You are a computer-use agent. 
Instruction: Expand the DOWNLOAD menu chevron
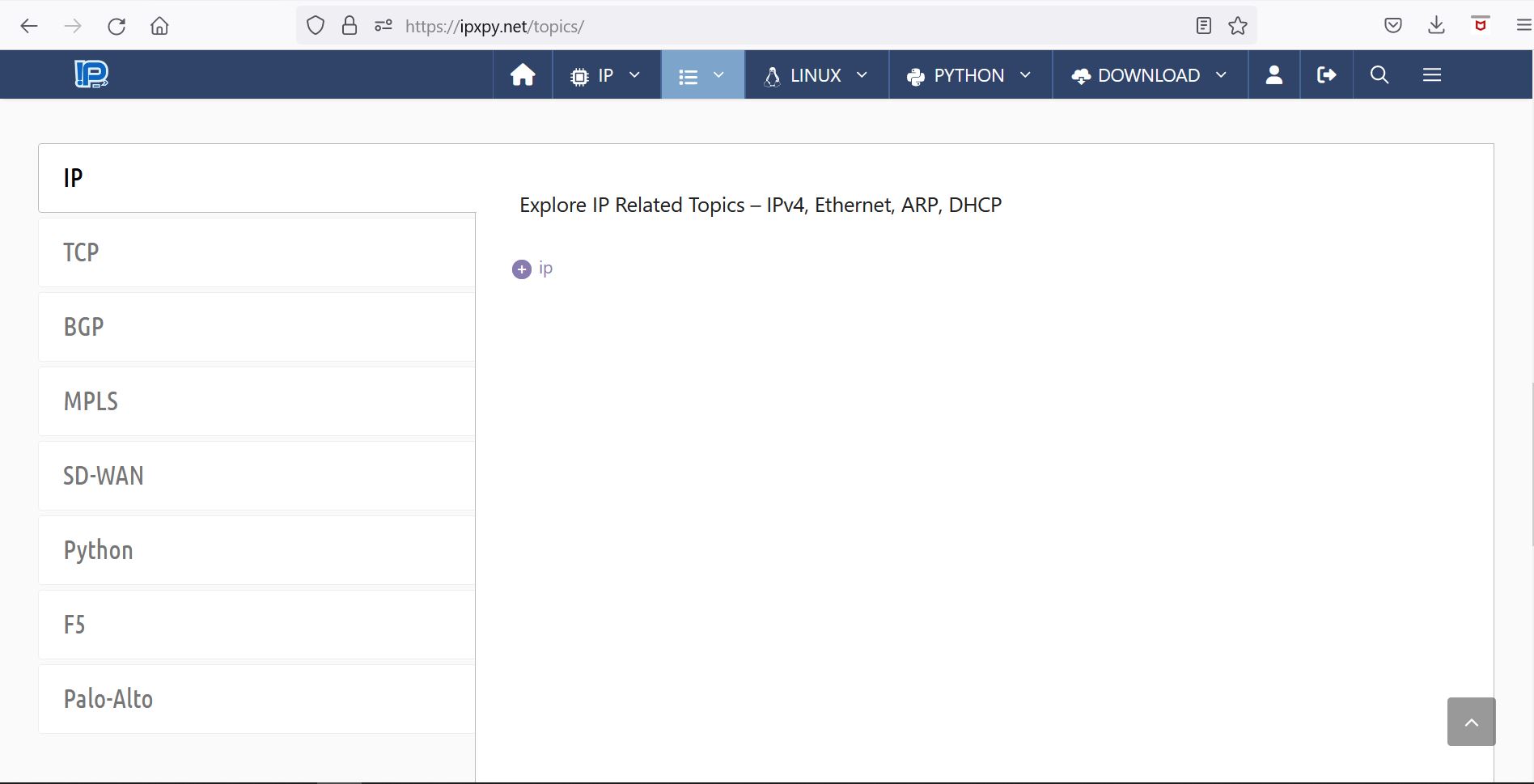pyautogui.click(x=1221, y=75)
